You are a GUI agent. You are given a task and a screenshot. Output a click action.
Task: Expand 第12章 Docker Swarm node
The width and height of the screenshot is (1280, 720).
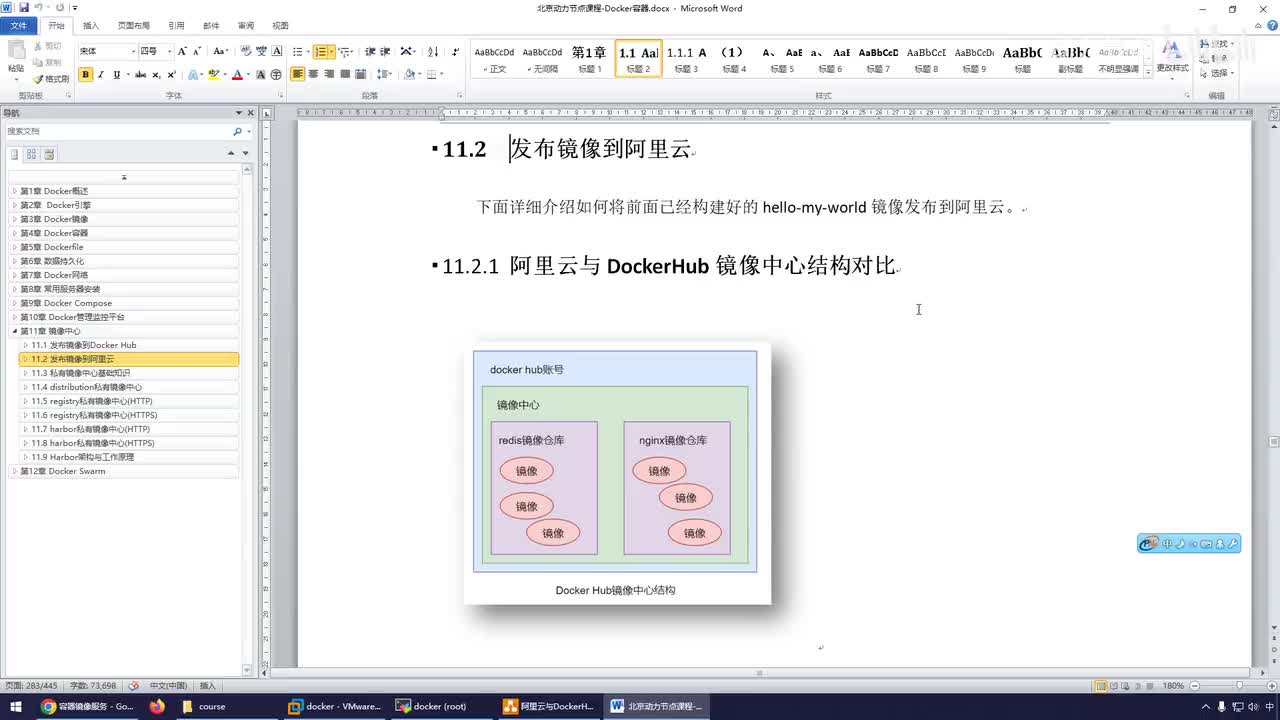tap(14, 471)
